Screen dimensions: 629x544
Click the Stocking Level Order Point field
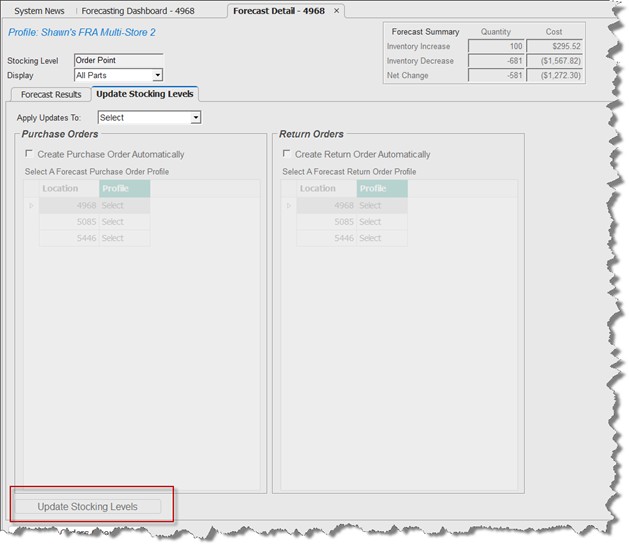click(x=117, y=60)
